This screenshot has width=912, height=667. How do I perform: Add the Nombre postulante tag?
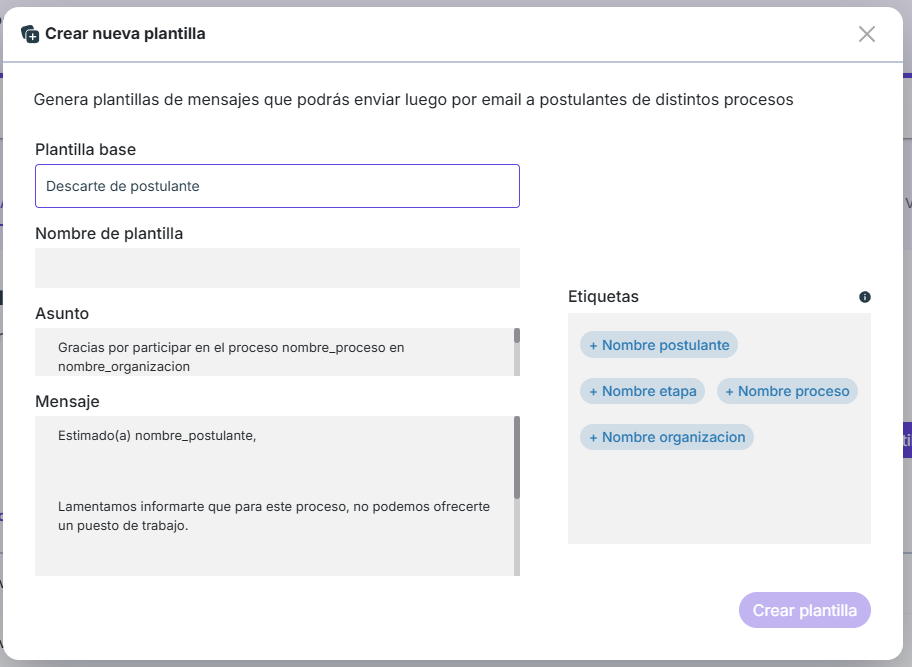[x=659, y=345]
